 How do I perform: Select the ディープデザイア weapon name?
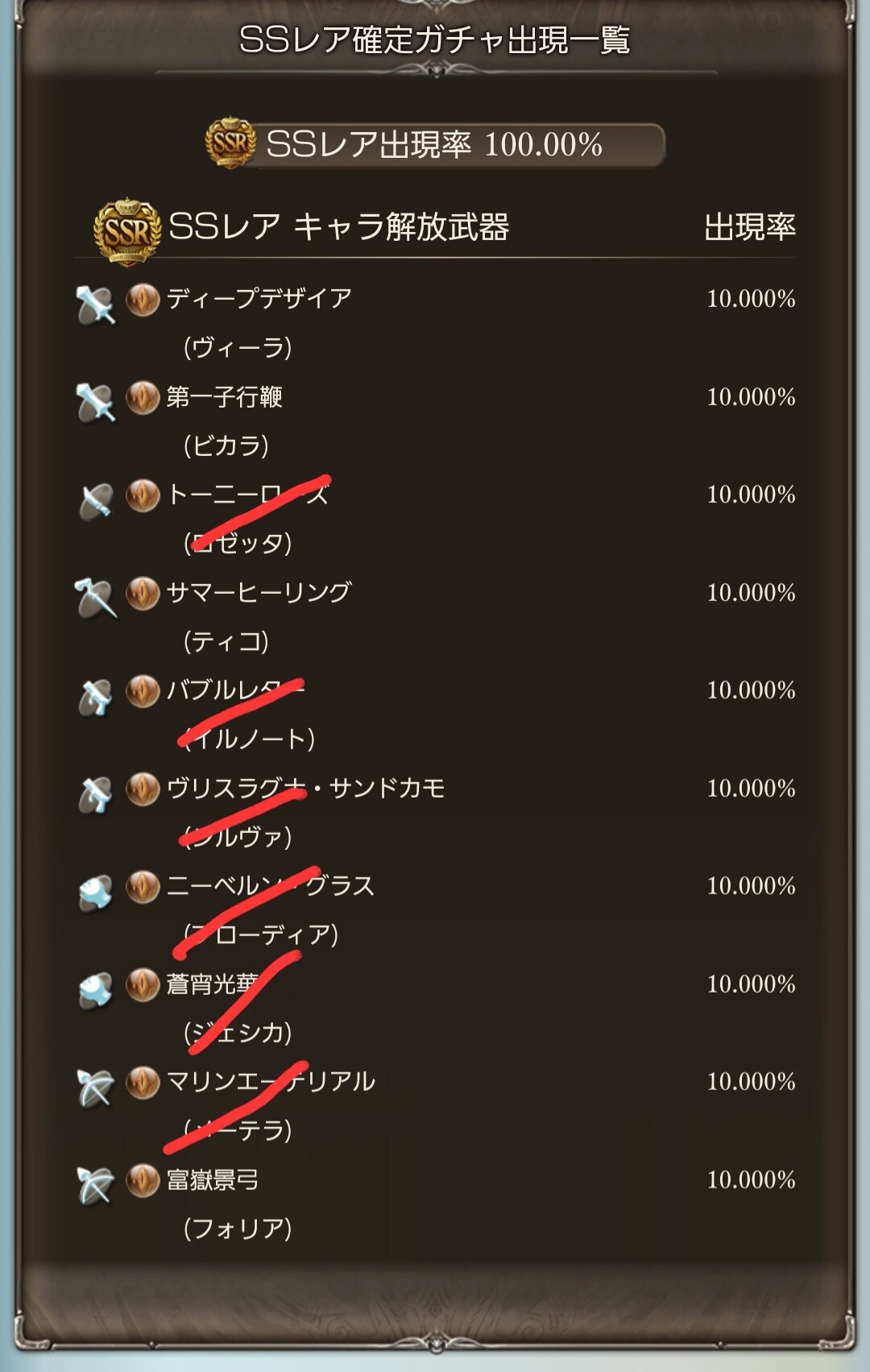259,299
